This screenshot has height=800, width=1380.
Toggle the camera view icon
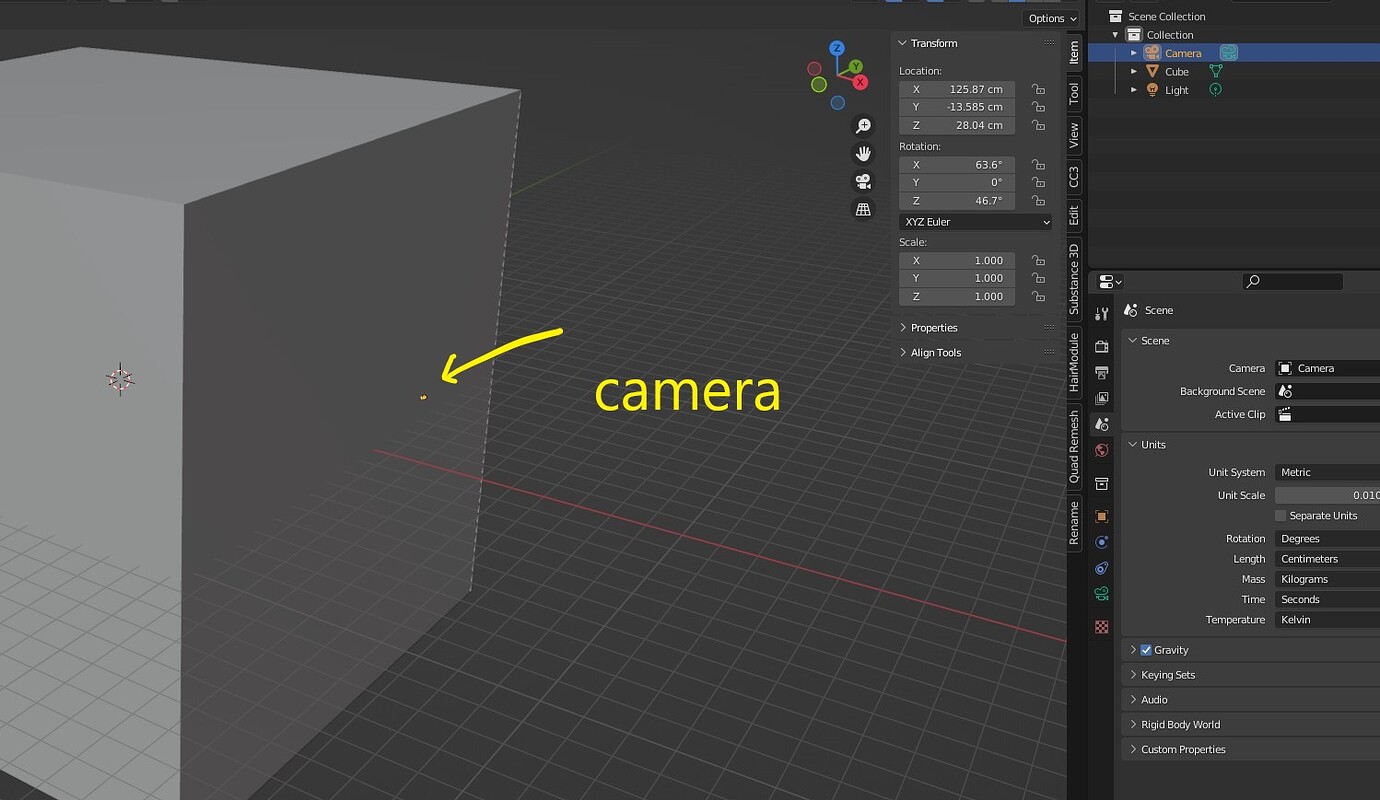862,182
